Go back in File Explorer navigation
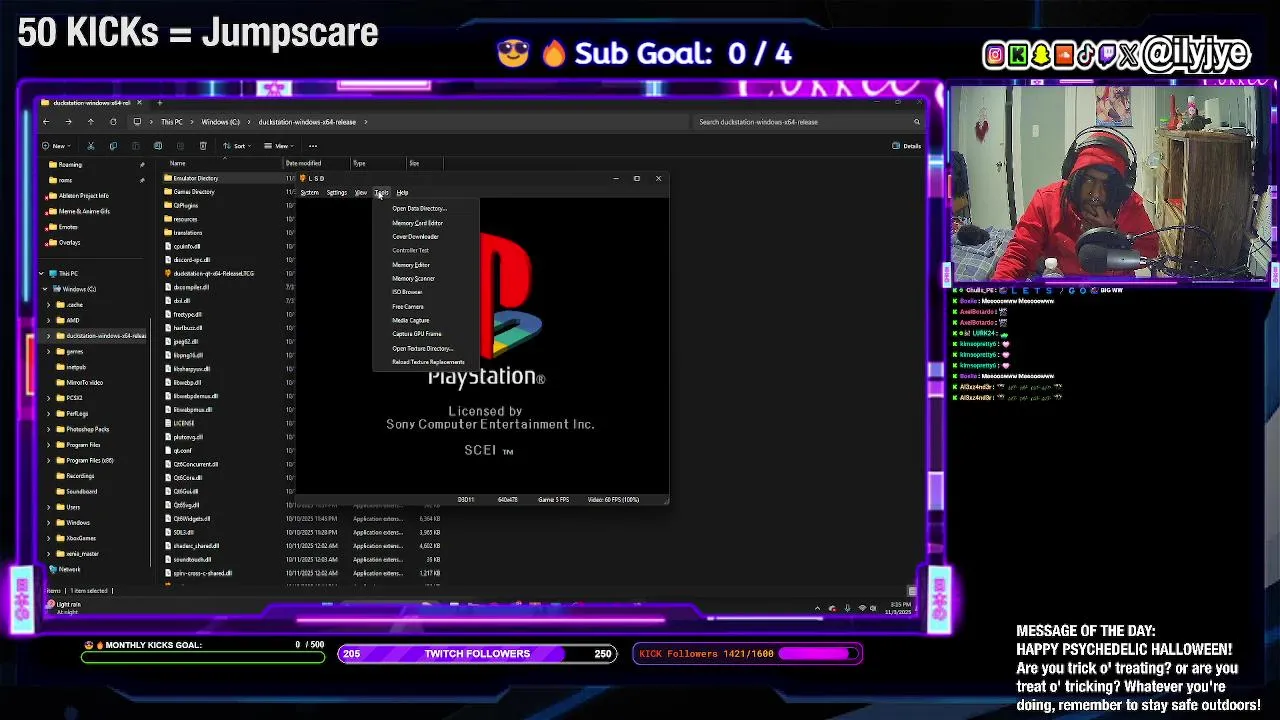 pyautogui.click(x=46, y=122)
